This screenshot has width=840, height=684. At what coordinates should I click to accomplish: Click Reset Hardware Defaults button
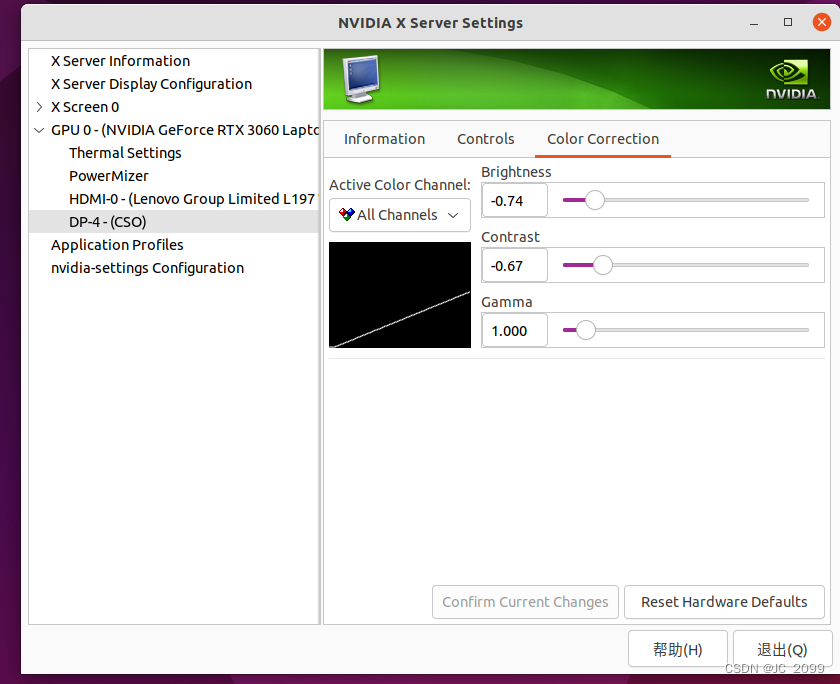724,602
